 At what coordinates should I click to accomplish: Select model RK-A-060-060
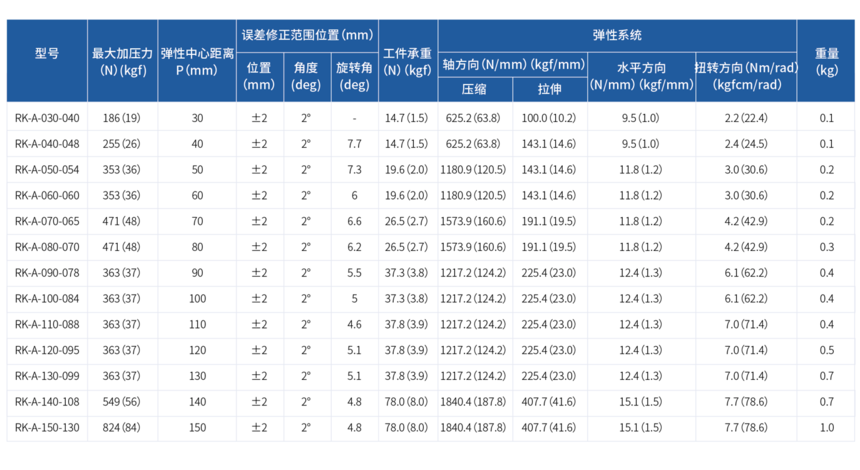47,195
